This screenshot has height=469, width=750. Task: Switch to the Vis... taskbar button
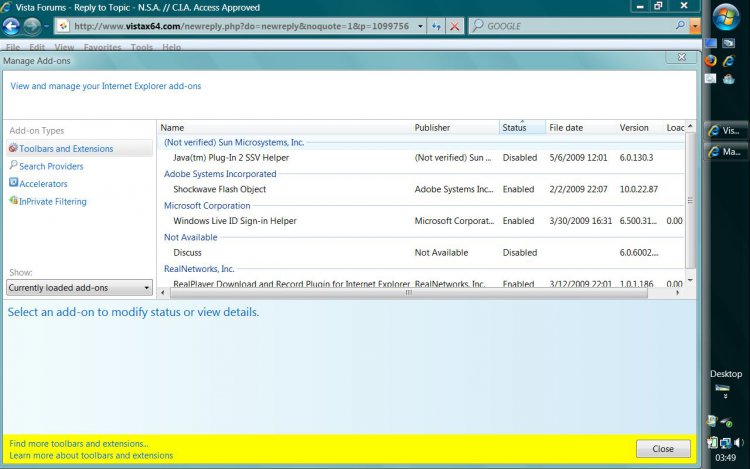pyautogui.click(x=726, y=131)
